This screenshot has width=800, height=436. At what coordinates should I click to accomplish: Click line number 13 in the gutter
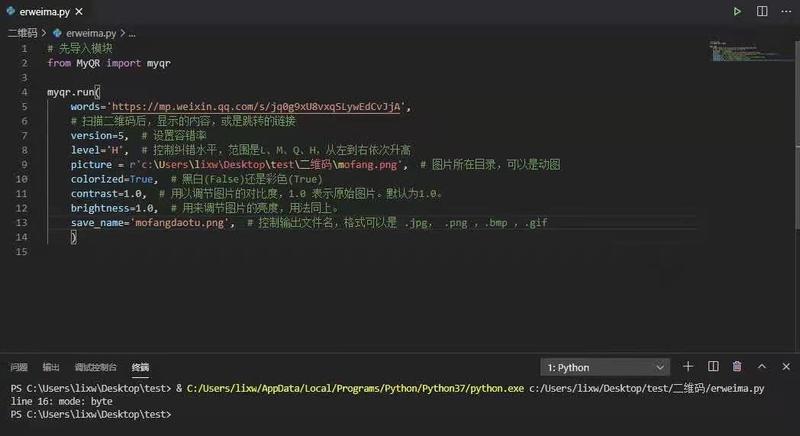(21, 222)
